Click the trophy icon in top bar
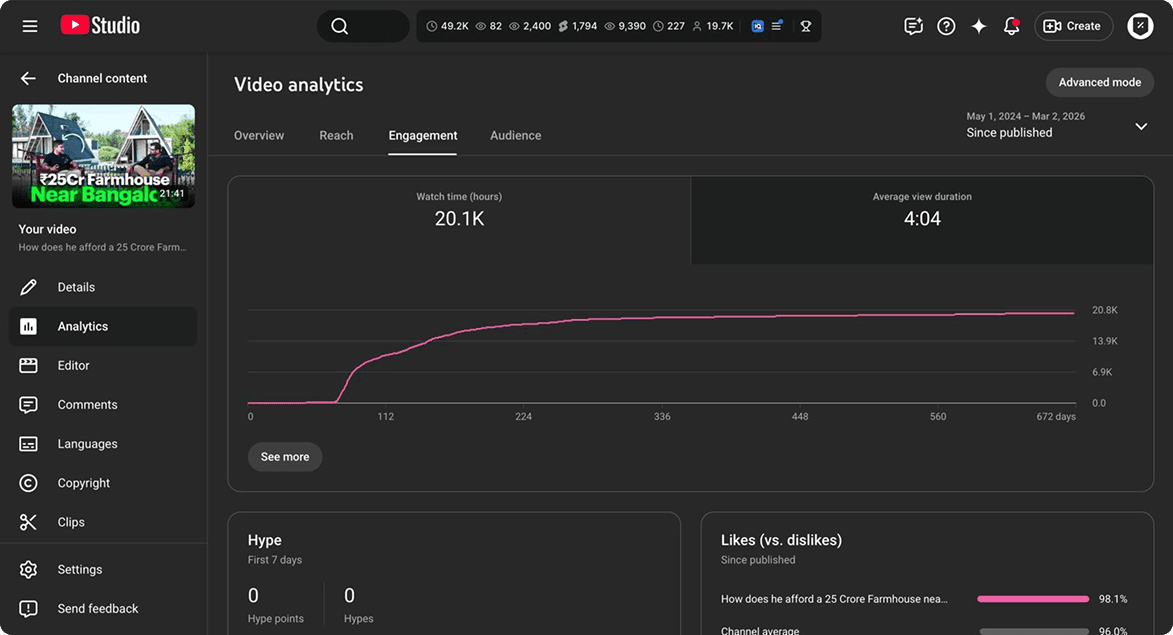1173x635 pixels. [806, 26]
